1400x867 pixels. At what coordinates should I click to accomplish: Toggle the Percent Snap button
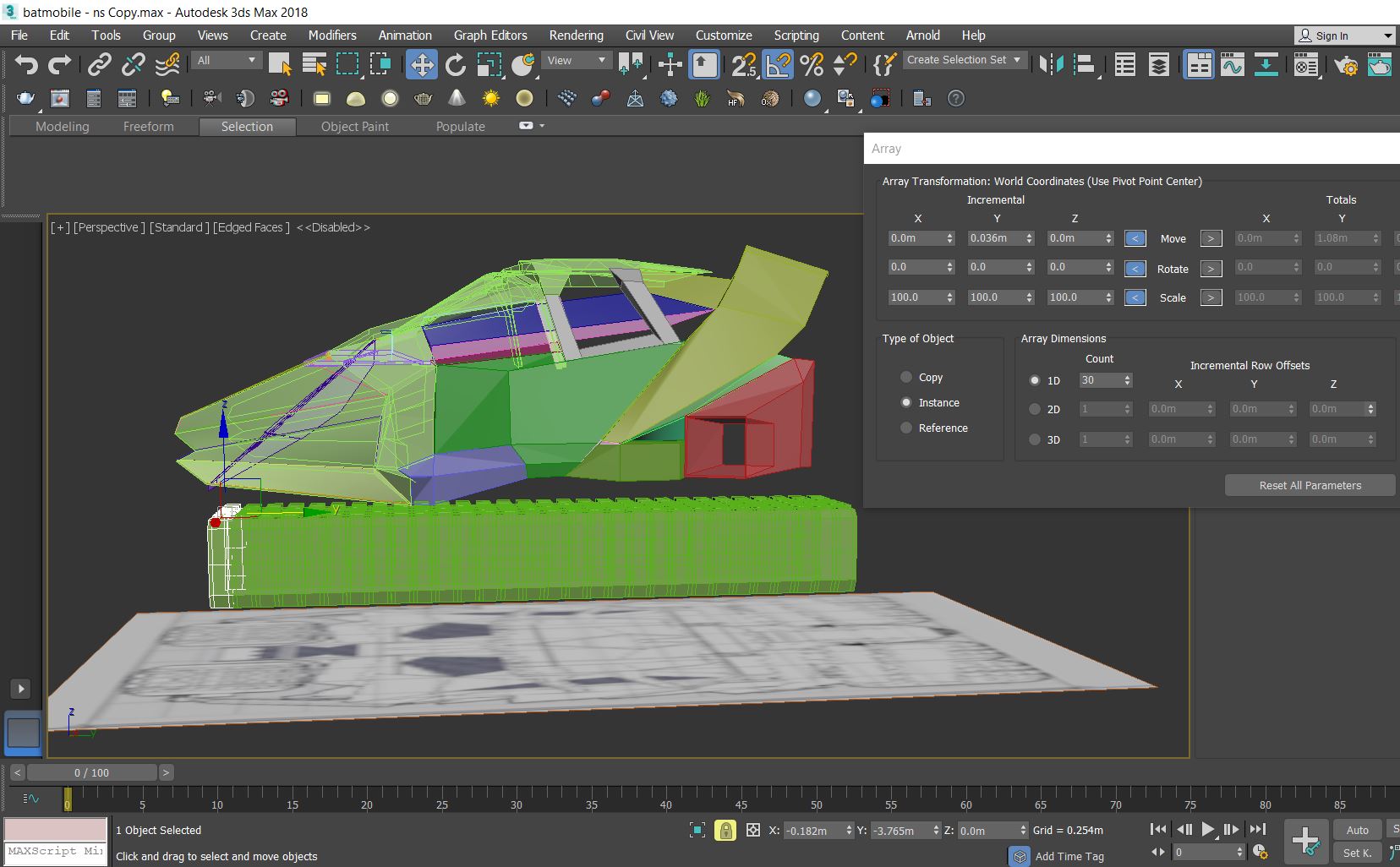coord(812,64)
